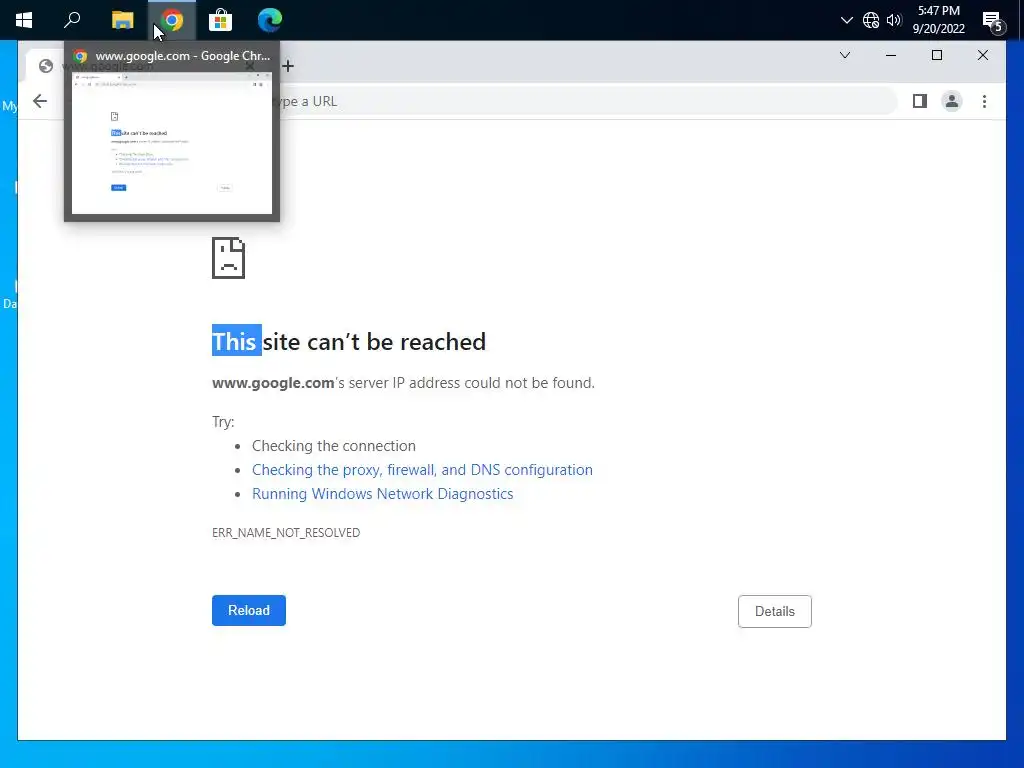Go back with Chrome back arrow
Image resolution: width=1024 pixels, height=768 pixels.
point(40,101)
